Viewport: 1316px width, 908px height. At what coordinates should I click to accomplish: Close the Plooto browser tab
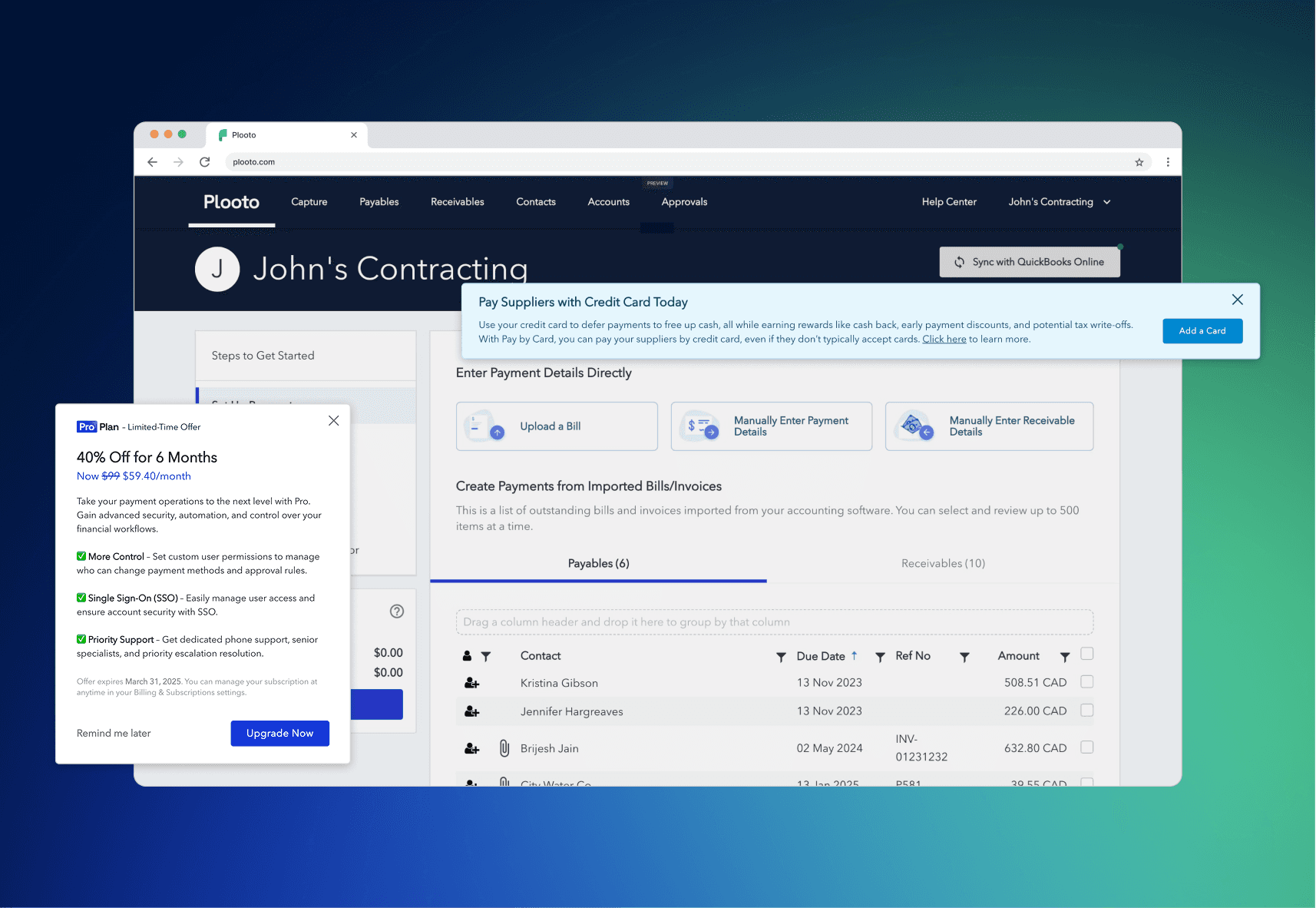(354, 135)
